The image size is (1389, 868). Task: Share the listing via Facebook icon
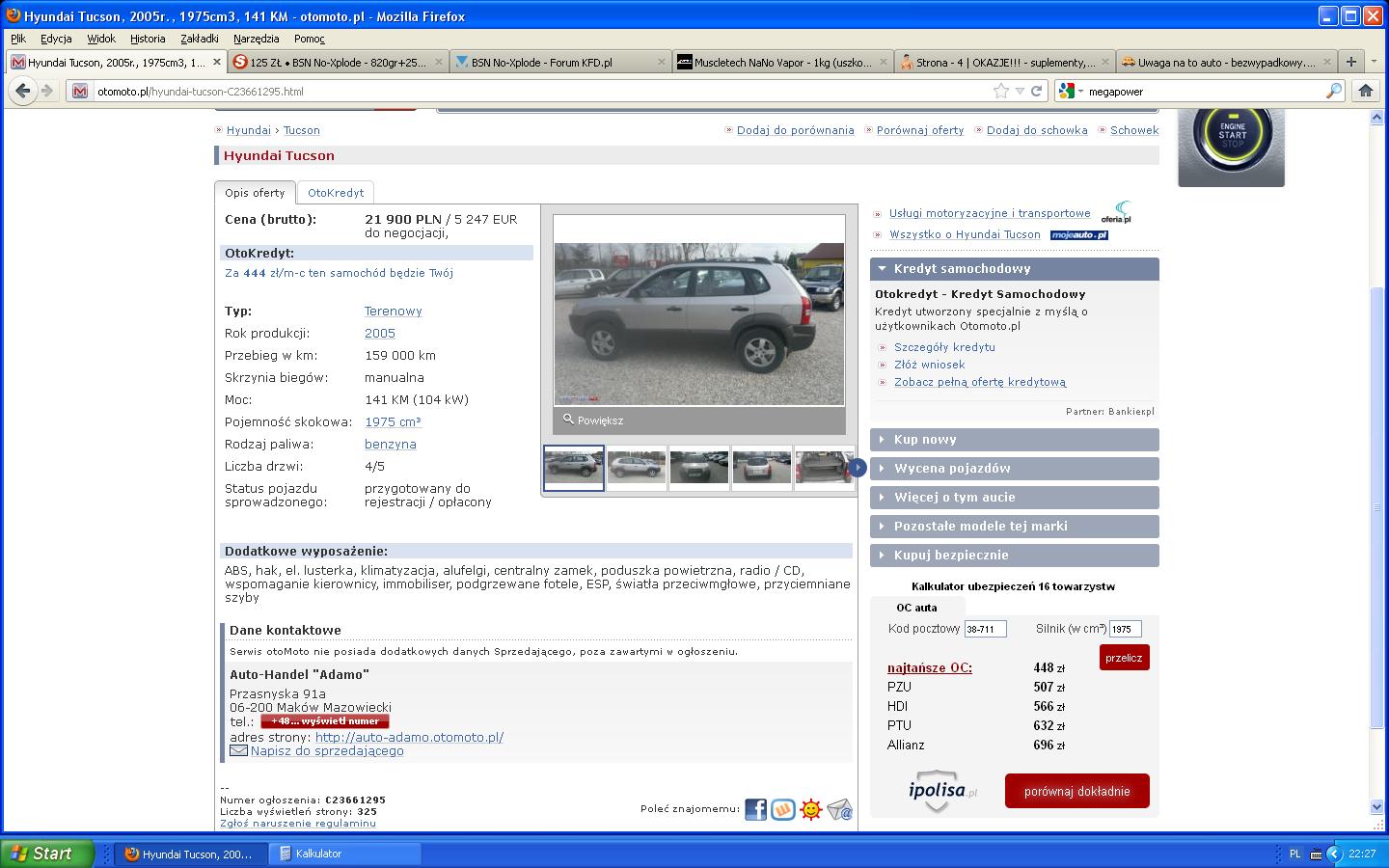tap(755, 809)
